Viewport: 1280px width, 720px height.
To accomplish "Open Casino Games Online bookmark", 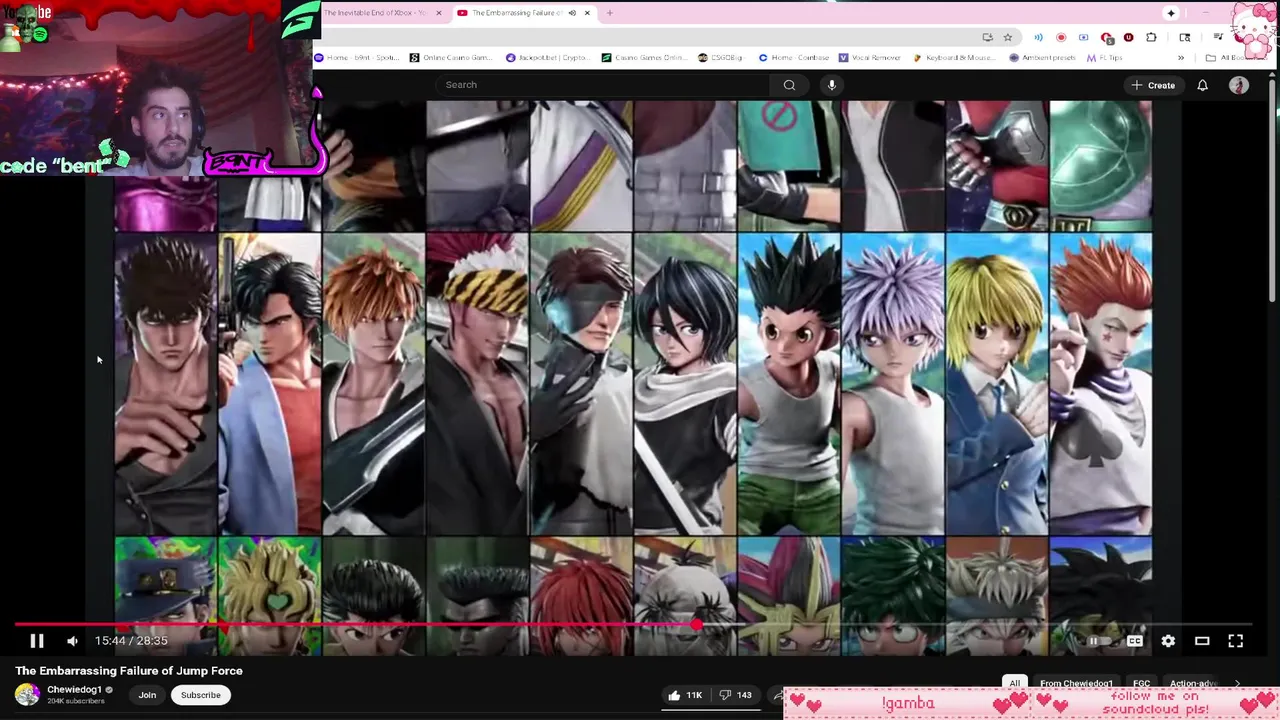I will [x=644, y=58].
